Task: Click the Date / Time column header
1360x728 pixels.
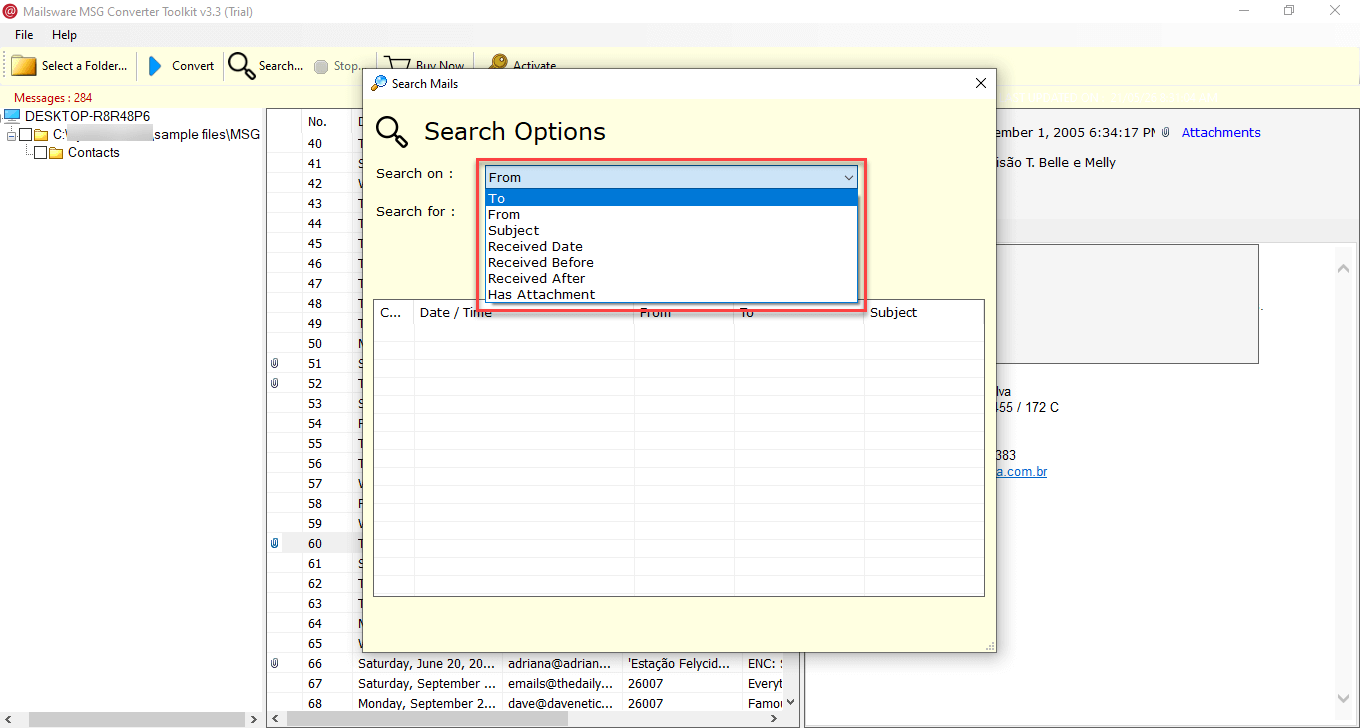Action: click(524, 312)
